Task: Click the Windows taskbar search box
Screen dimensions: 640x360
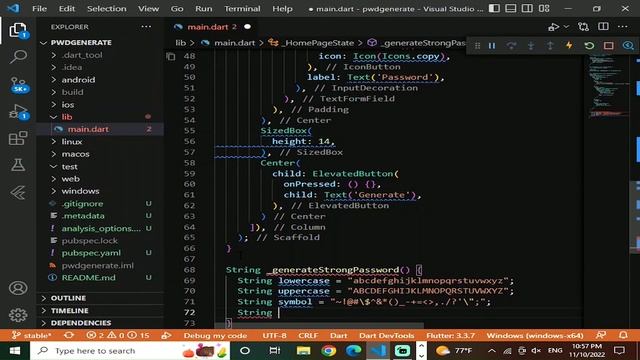Action: tap(130, 351)
